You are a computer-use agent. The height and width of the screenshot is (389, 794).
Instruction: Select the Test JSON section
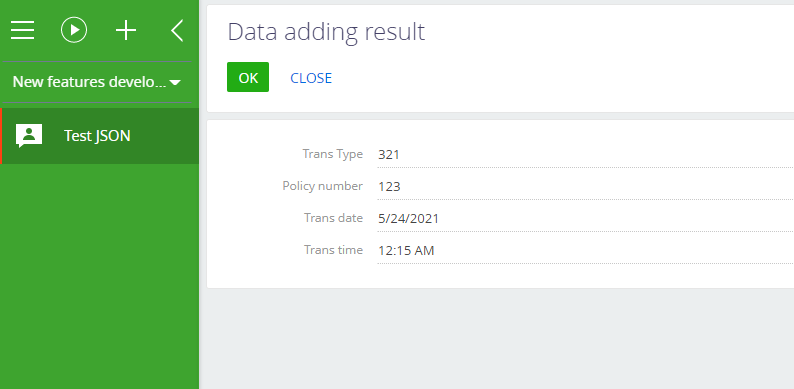(x=99, y=136)
